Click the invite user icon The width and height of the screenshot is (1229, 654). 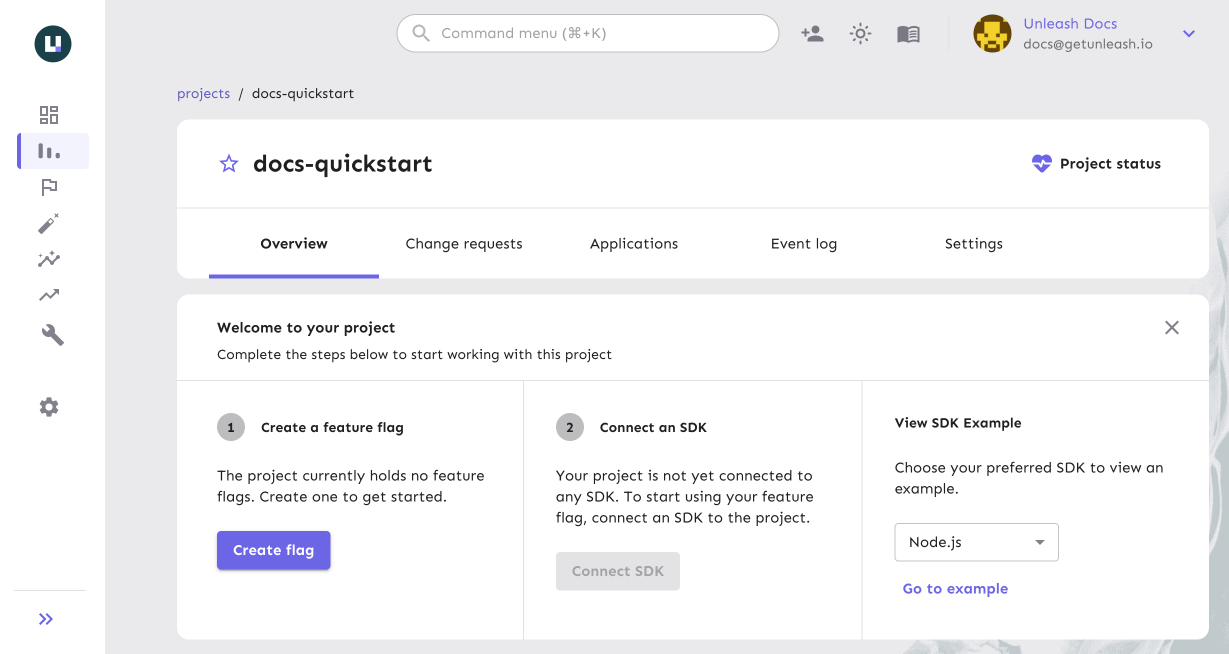(812, 33)
